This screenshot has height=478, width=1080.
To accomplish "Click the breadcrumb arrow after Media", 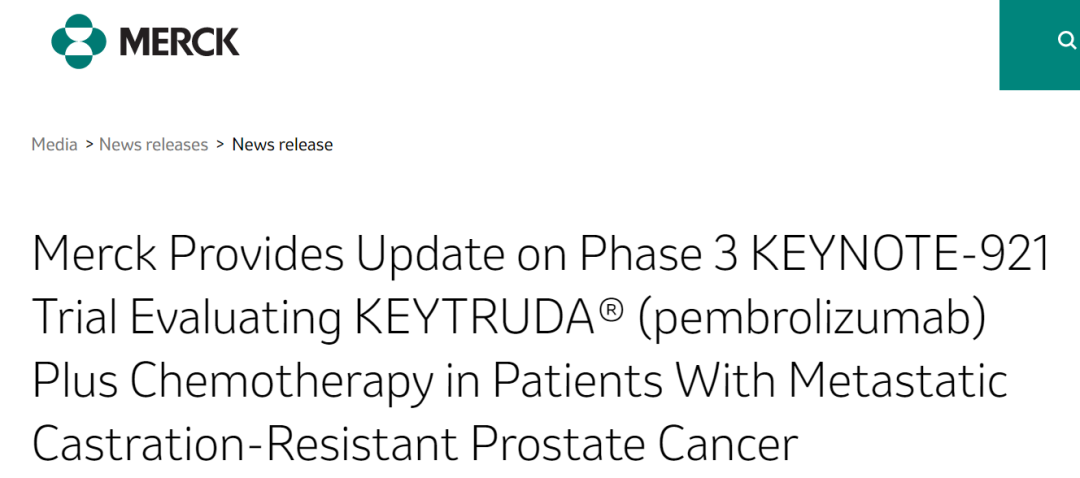I will (x=88, y=144).
